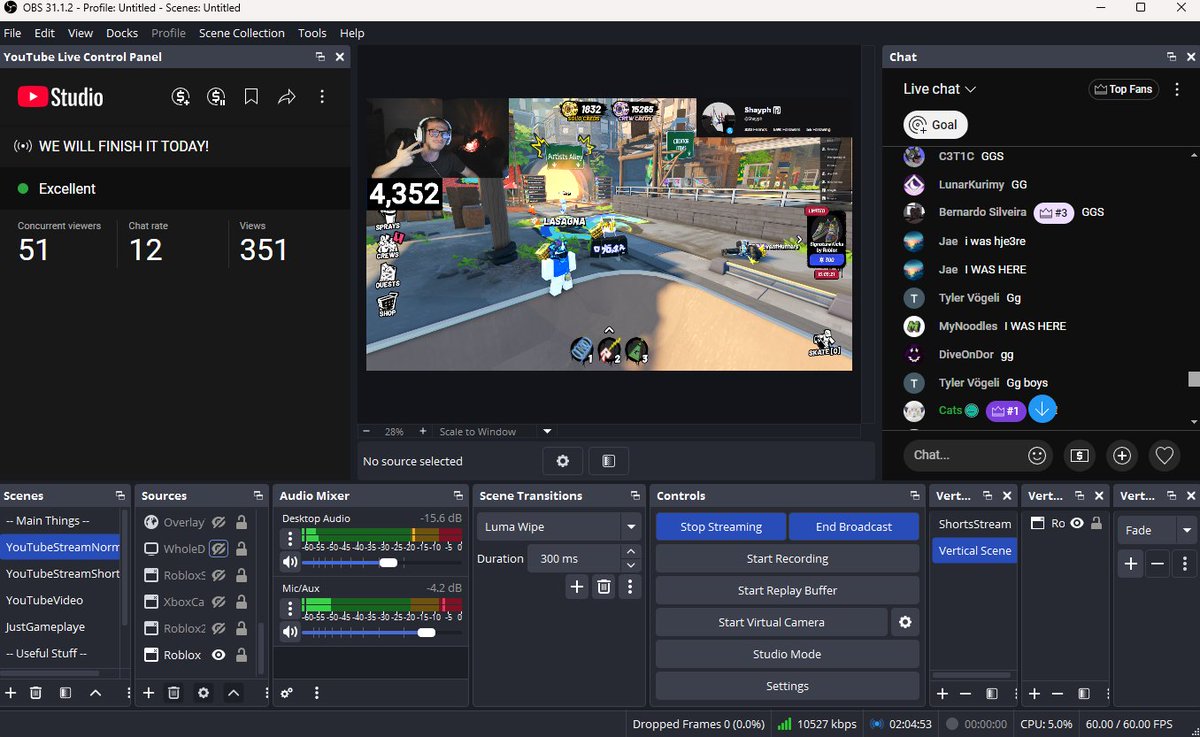The image size is (1200, 737).
Task: Open the Docks menu
Action: 121,33
